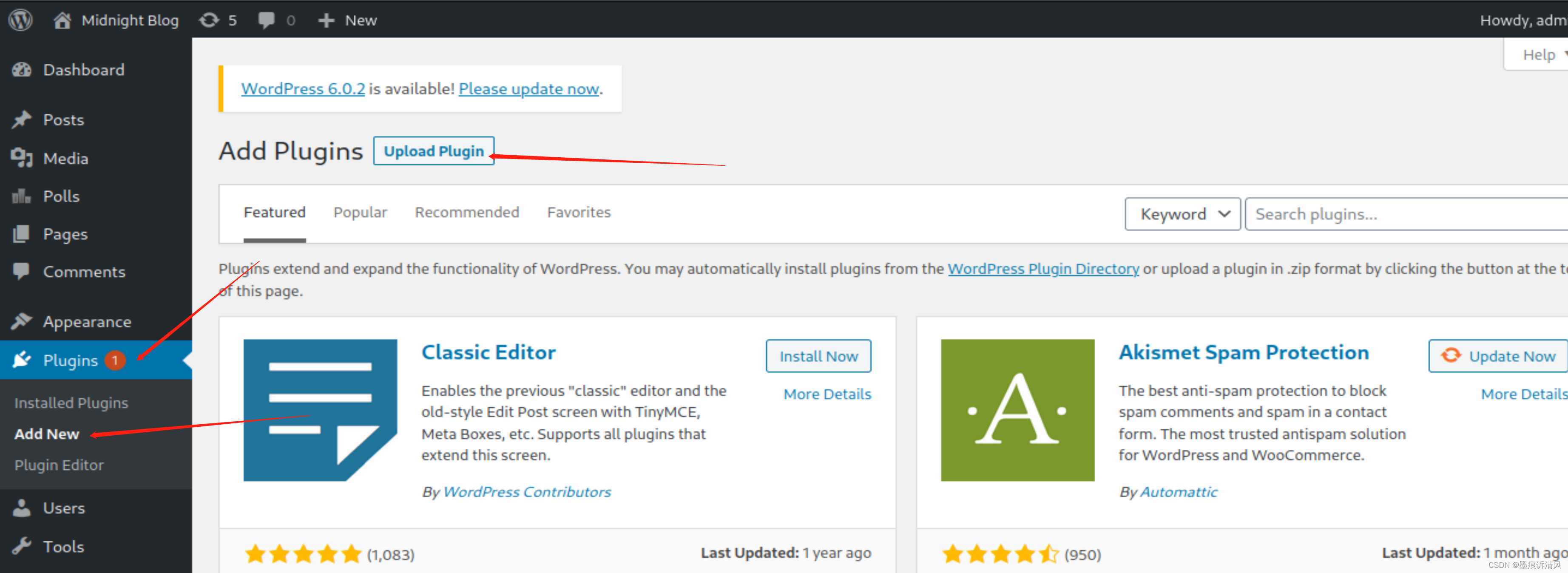
Task: Click the Upload Plugin button
Action: 433,151
